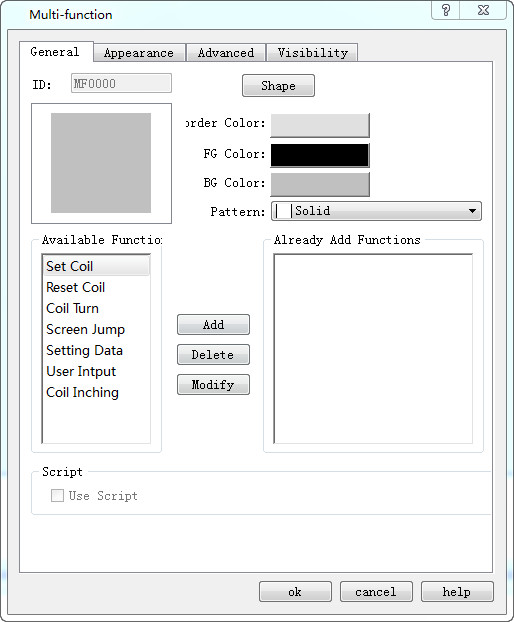The height and width of the screenshot is (622, 514).
Task: Open the Pattern dropdown
Action: tap(376, 211)
